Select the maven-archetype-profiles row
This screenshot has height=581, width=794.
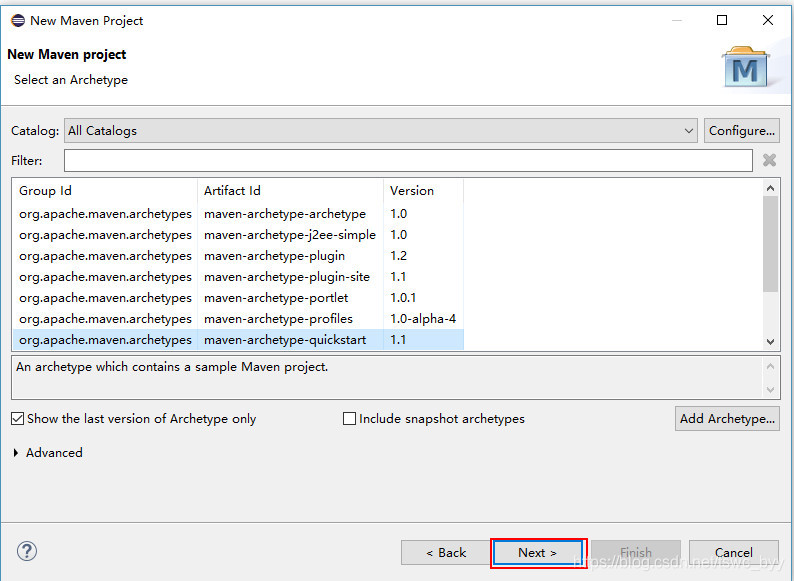point(238,319)
